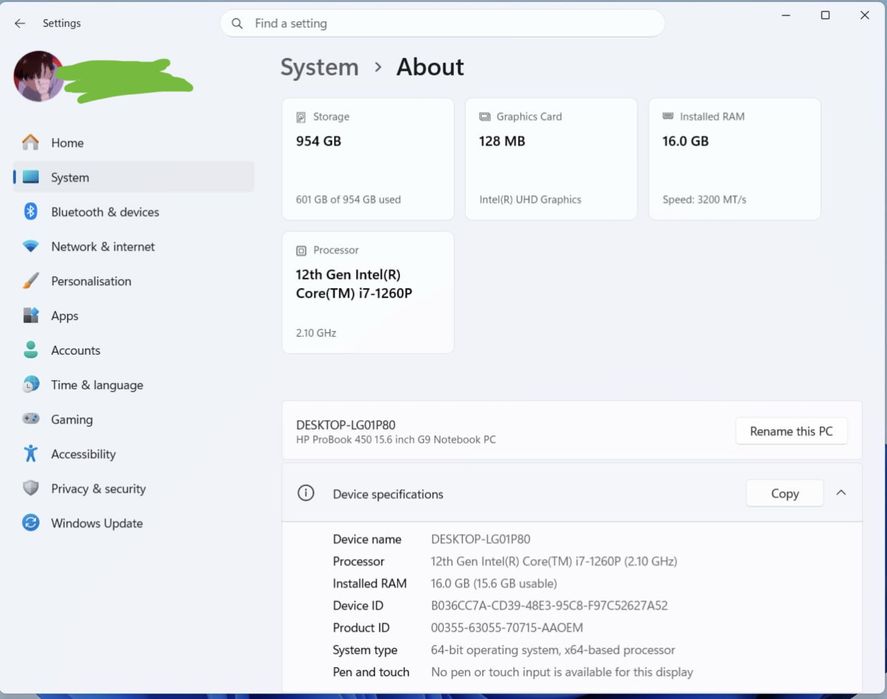Click the HP ProBook 450 model text
The image size is (887, 699).
[x=396, y=439]
